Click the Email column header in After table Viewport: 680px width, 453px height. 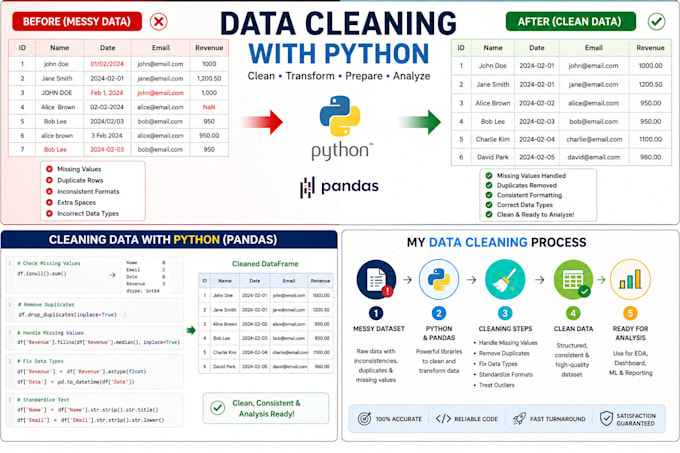click(x=594, y=48)
